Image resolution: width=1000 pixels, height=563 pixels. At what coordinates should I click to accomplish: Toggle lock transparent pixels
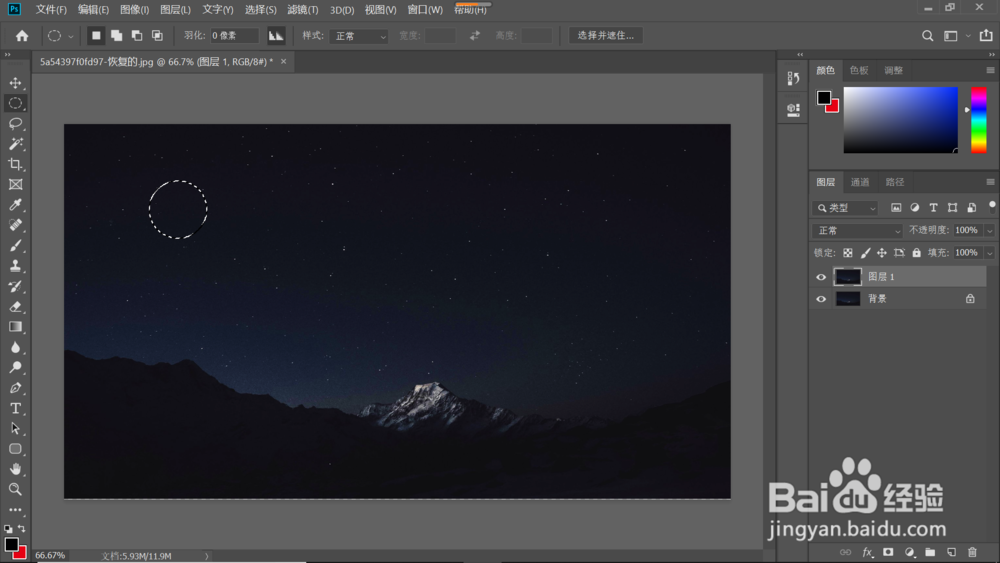(x=848, y=253)
